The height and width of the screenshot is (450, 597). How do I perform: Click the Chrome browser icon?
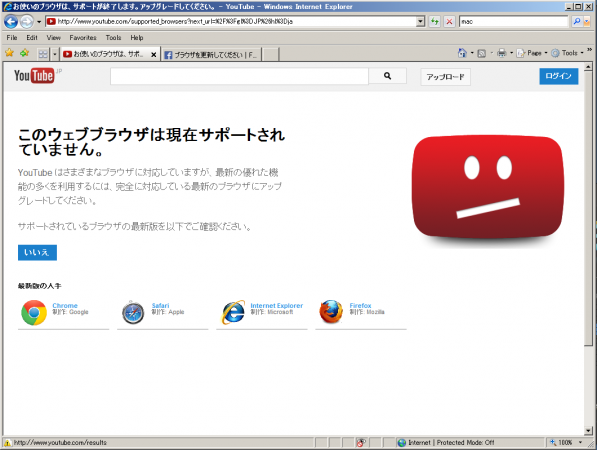[34, 313]
